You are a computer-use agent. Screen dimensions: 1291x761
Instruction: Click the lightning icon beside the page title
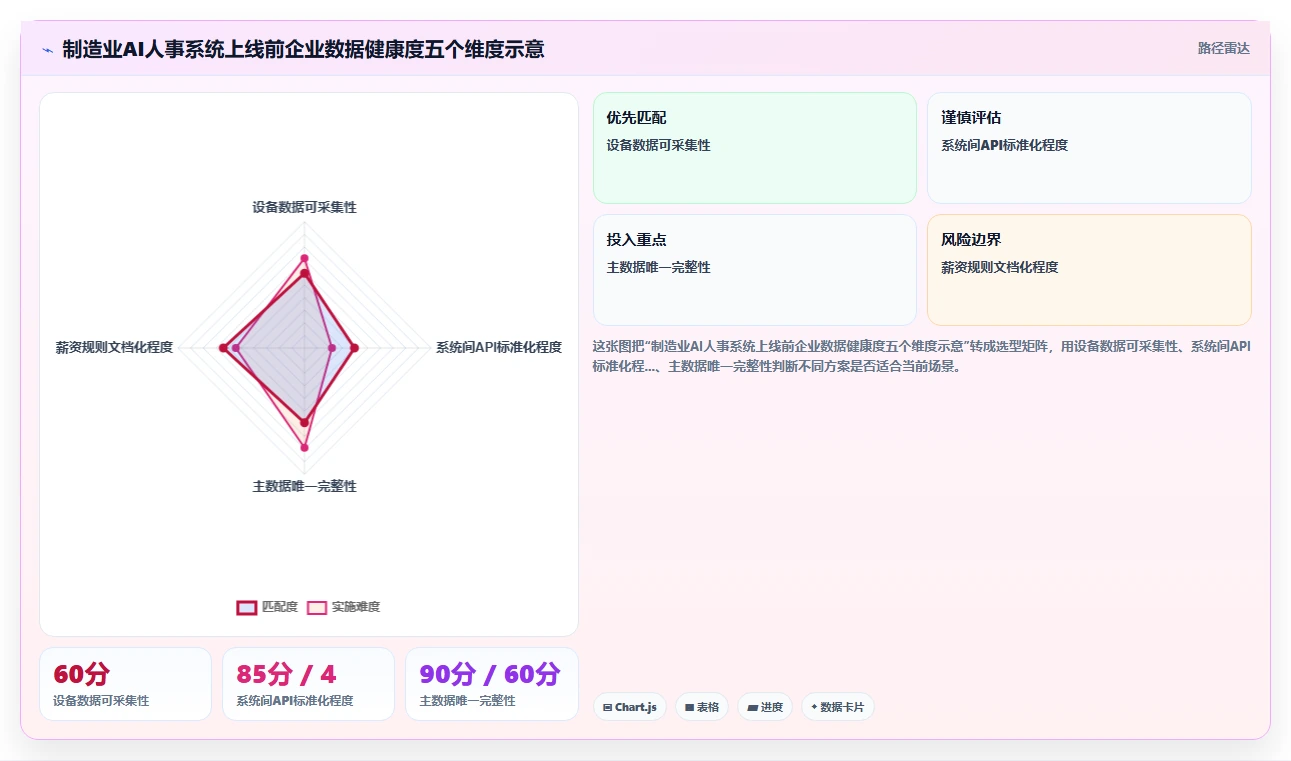pos(47,49)
